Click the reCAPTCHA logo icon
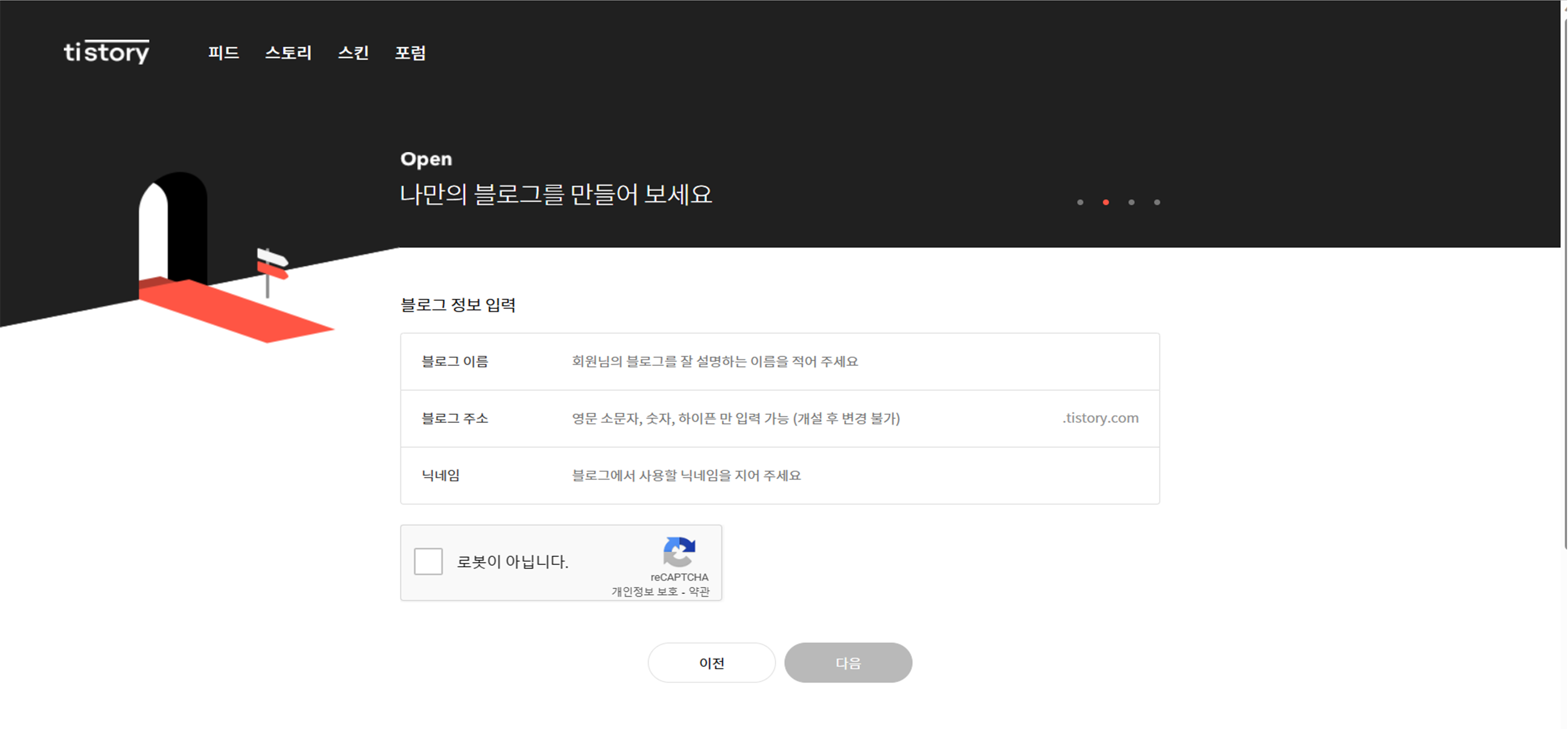The height and width of the screenshot is (730, 1568). point(679,552)
